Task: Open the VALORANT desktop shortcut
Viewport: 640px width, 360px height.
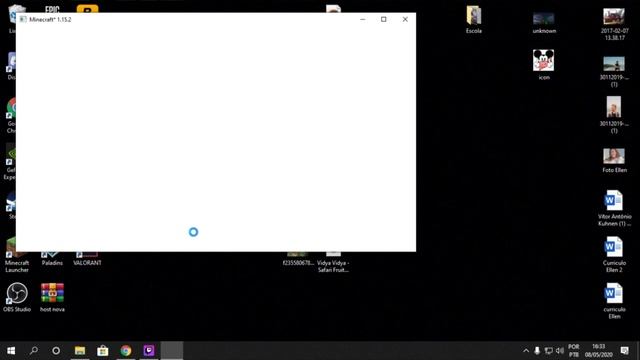Action: click(87, 259)
